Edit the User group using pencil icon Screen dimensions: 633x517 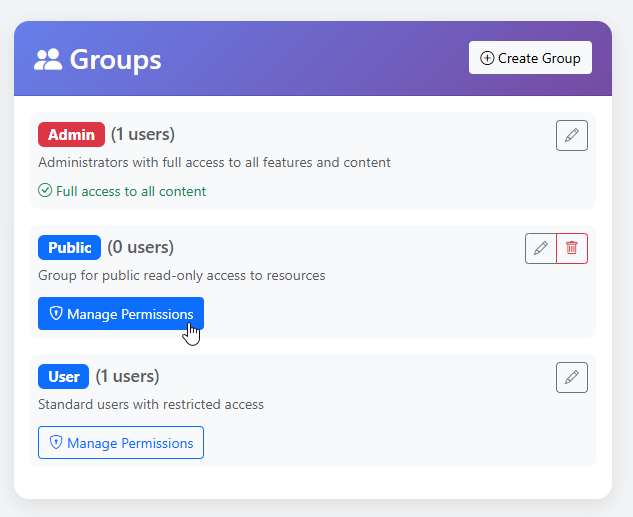[x=571, y=377]
